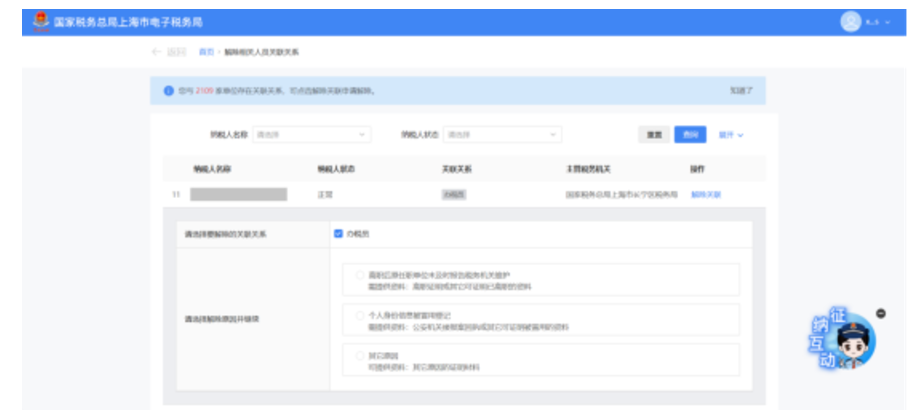Dismiss notice by clicking 知道了

click(741, 91)
